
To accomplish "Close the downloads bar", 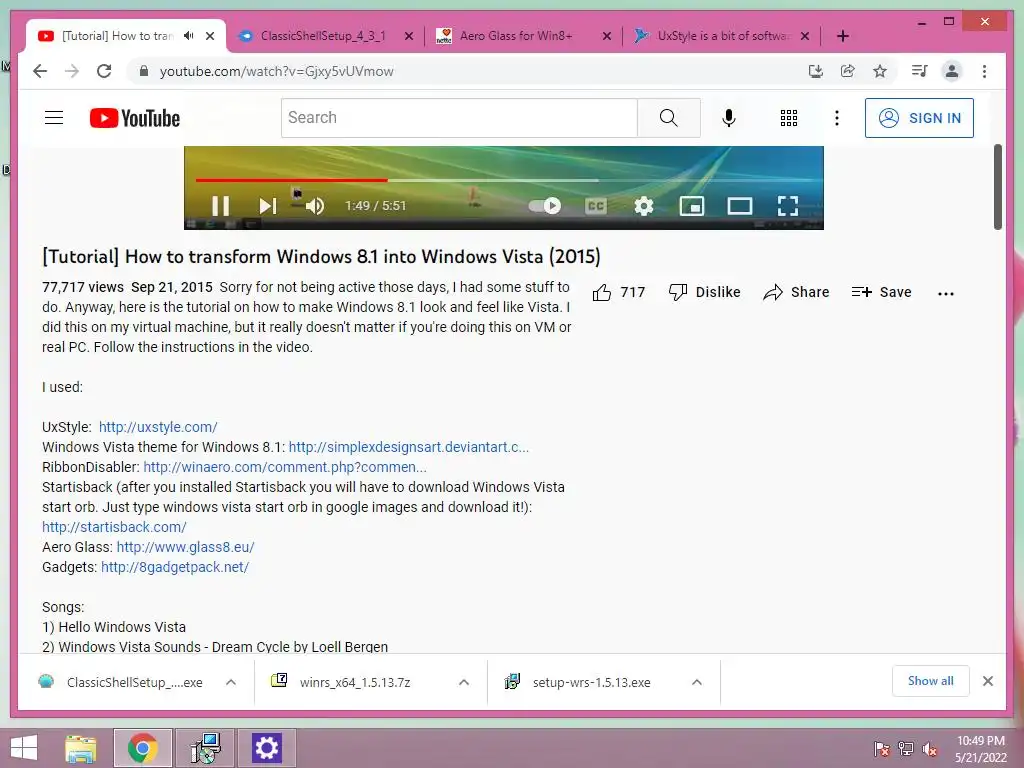I will point(988,681).
